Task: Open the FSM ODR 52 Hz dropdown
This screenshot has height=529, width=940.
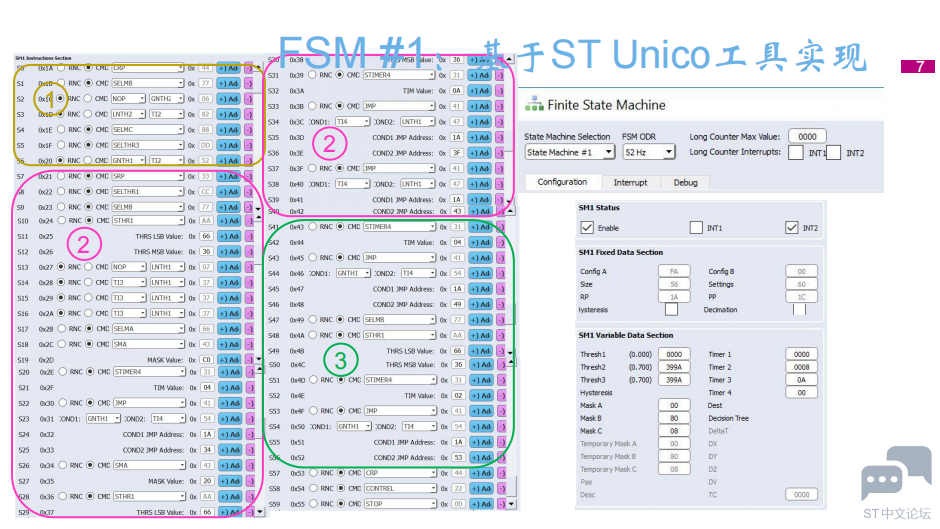Action: 649,152
